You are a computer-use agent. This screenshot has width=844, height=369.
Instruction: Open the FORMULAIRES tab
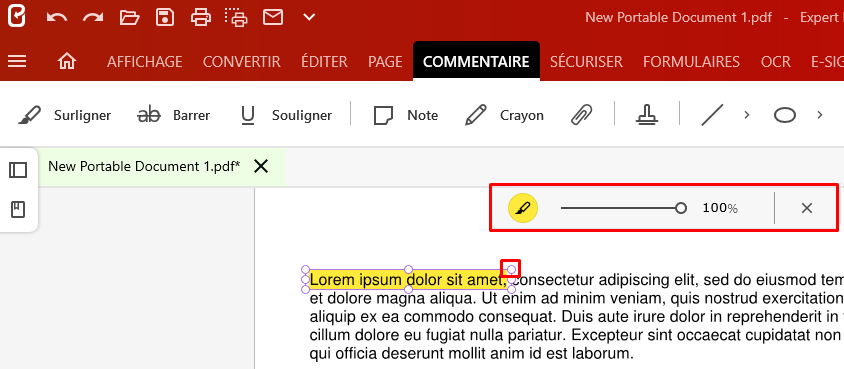point(691,62)
